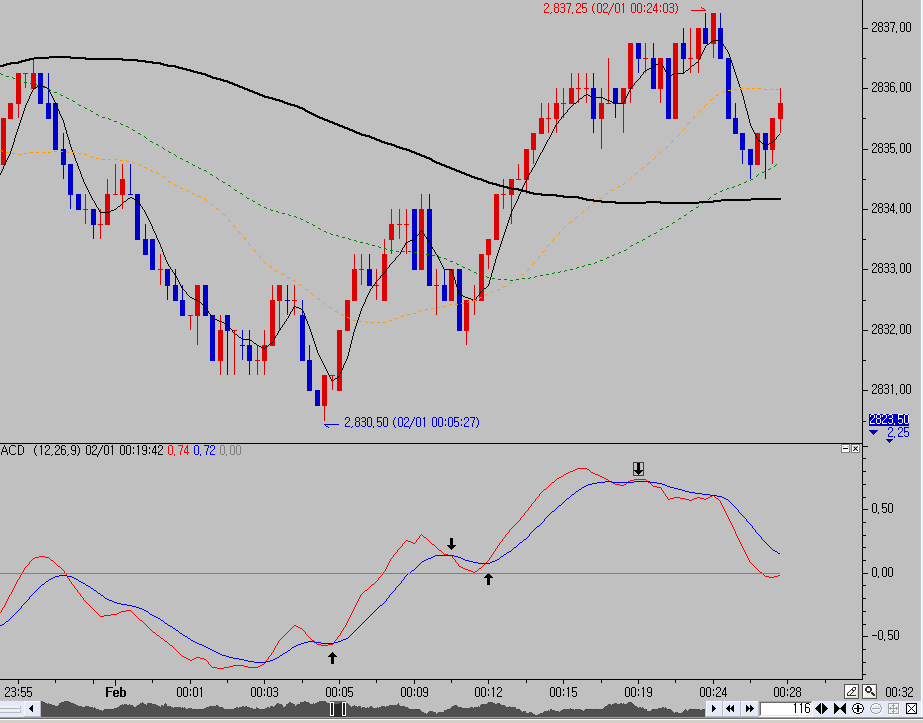Image resolution: width=923 pixels, height=723 pixels.
Task: Click the rewind double-arrow button
Action: 731,708
